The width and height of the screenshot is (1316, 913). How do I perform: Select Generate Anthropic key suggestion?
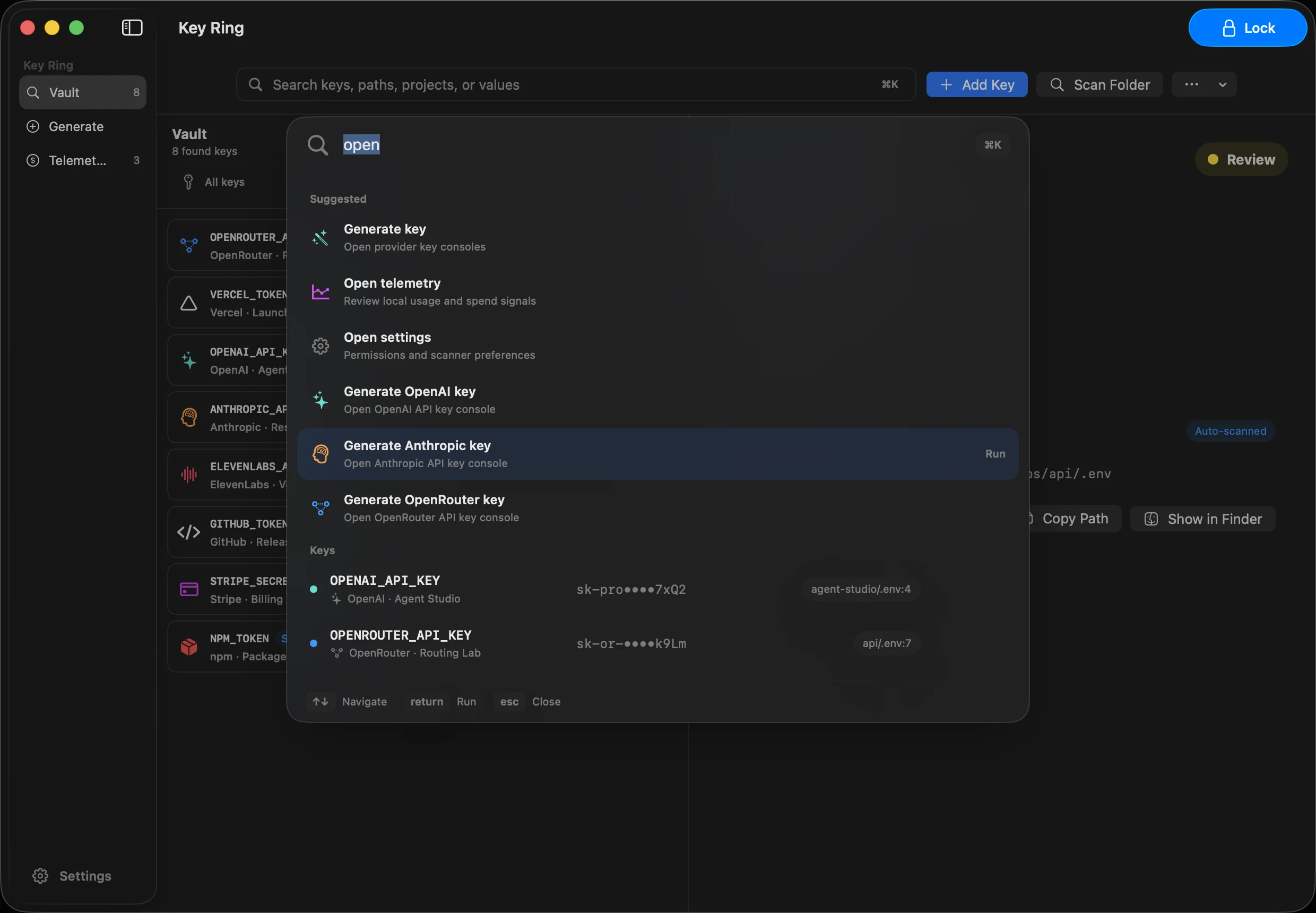click(657, 454)
